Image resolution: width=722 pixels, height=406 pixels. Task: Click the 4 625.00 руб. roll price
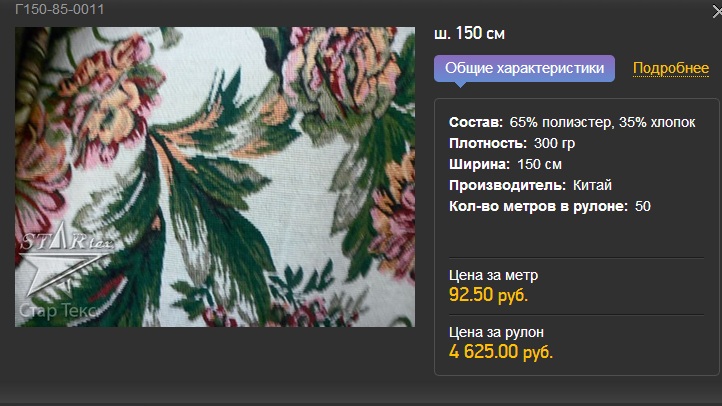tap(501, 352)
